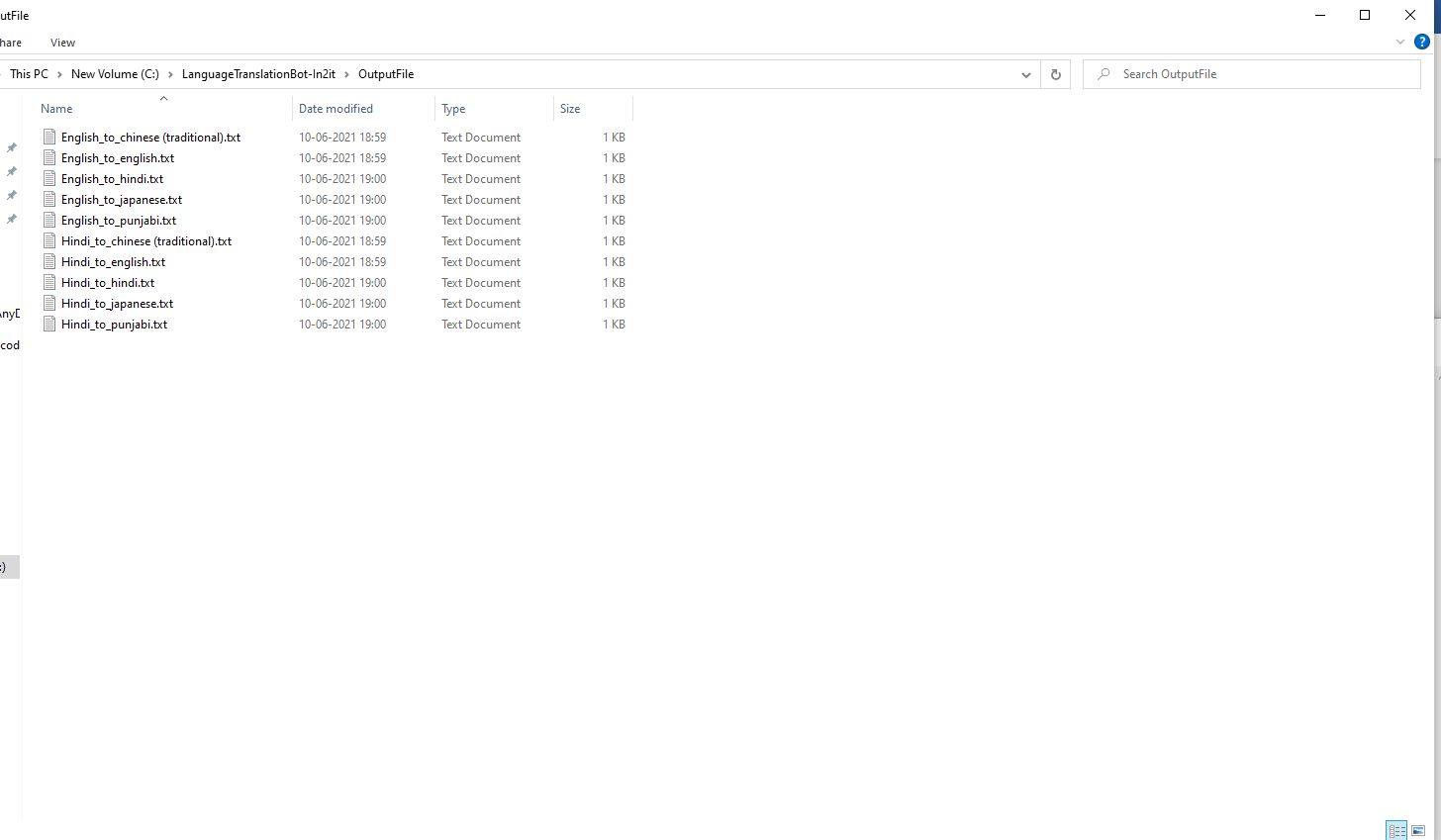This screenshot has height=840, width=1441.
Task: Select the Hindi_to_chinese (traditional).txt file icon
Action: (x=49, y=240)
